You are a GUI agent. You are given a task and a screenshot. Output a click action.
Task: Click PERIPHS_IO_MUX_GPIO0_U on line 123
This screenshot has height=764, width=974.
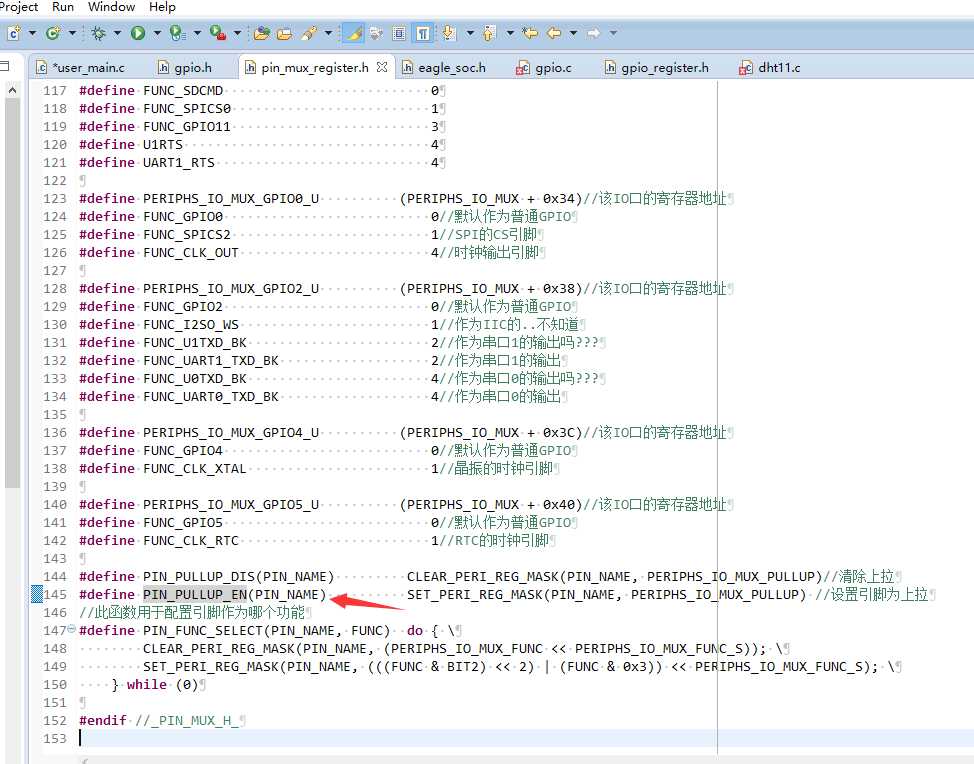coord(231,198)
